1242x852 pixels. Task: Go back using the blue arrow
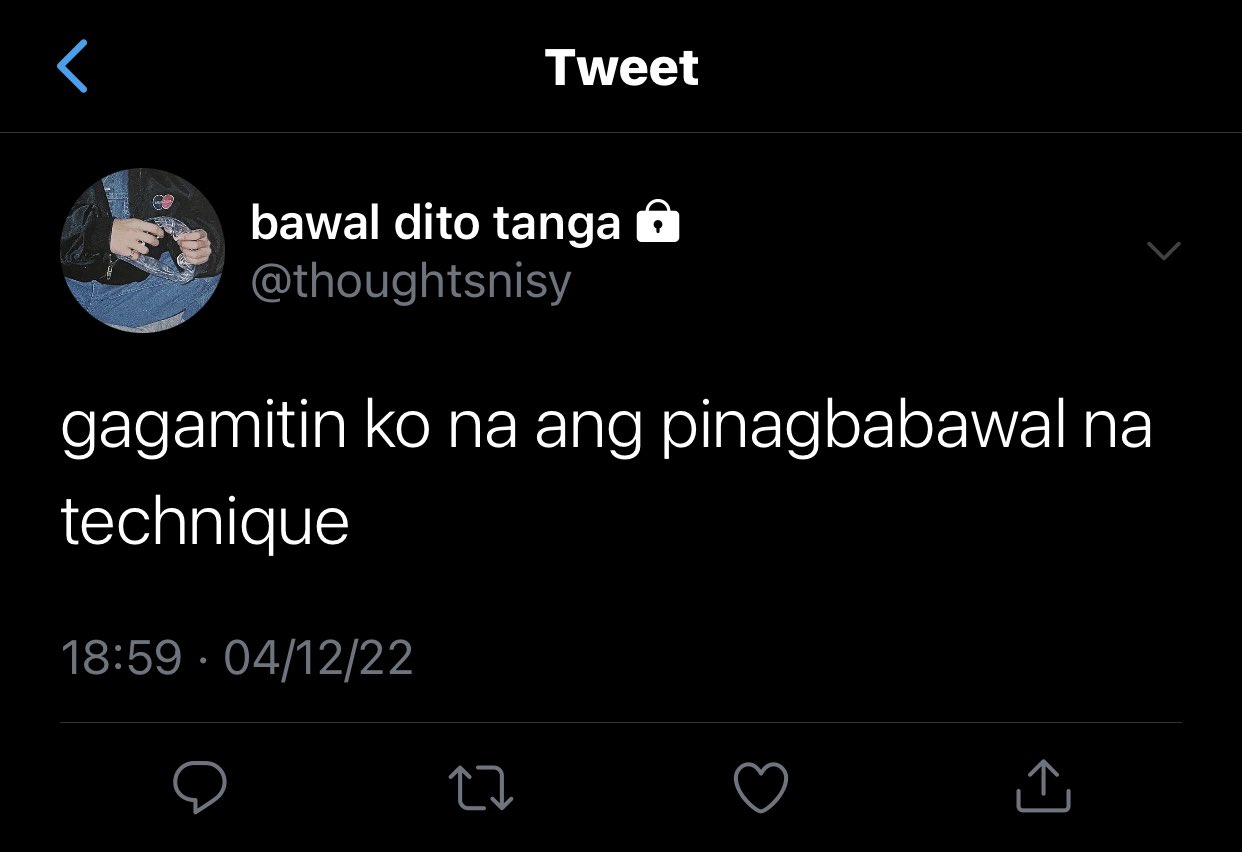click(72, 67)
